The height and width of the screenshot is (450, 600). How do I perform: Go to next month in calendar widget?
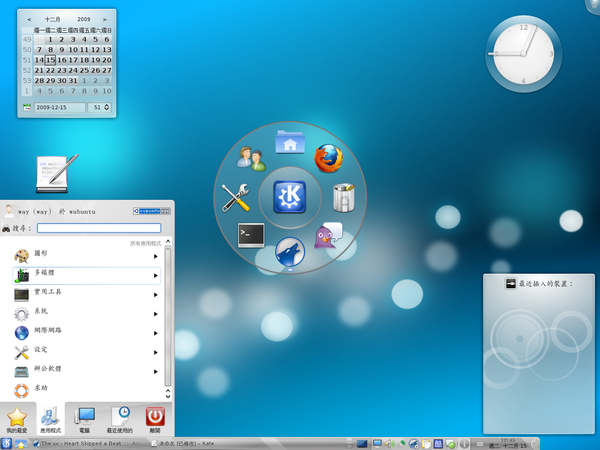pyautogui.click(x=107, y=19)
